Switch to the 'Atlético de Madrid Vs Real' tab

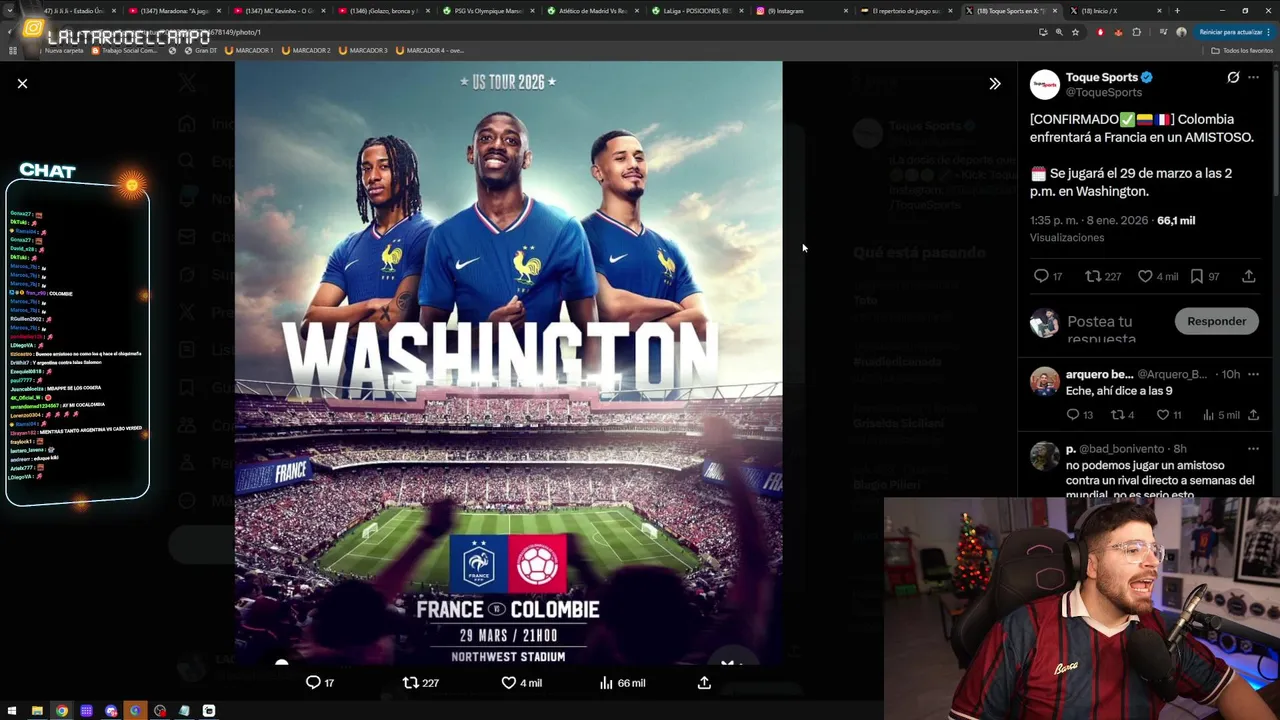pos(594,10)
